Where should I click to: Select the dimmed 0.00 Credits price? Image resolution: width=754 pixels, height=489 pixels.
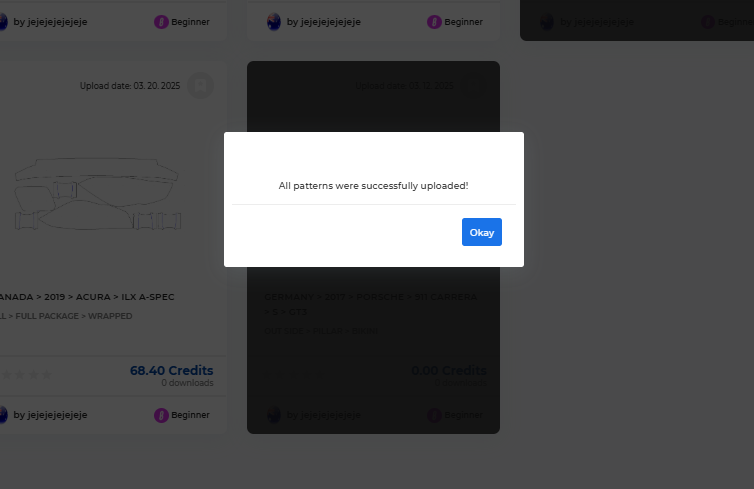(449, 370)
